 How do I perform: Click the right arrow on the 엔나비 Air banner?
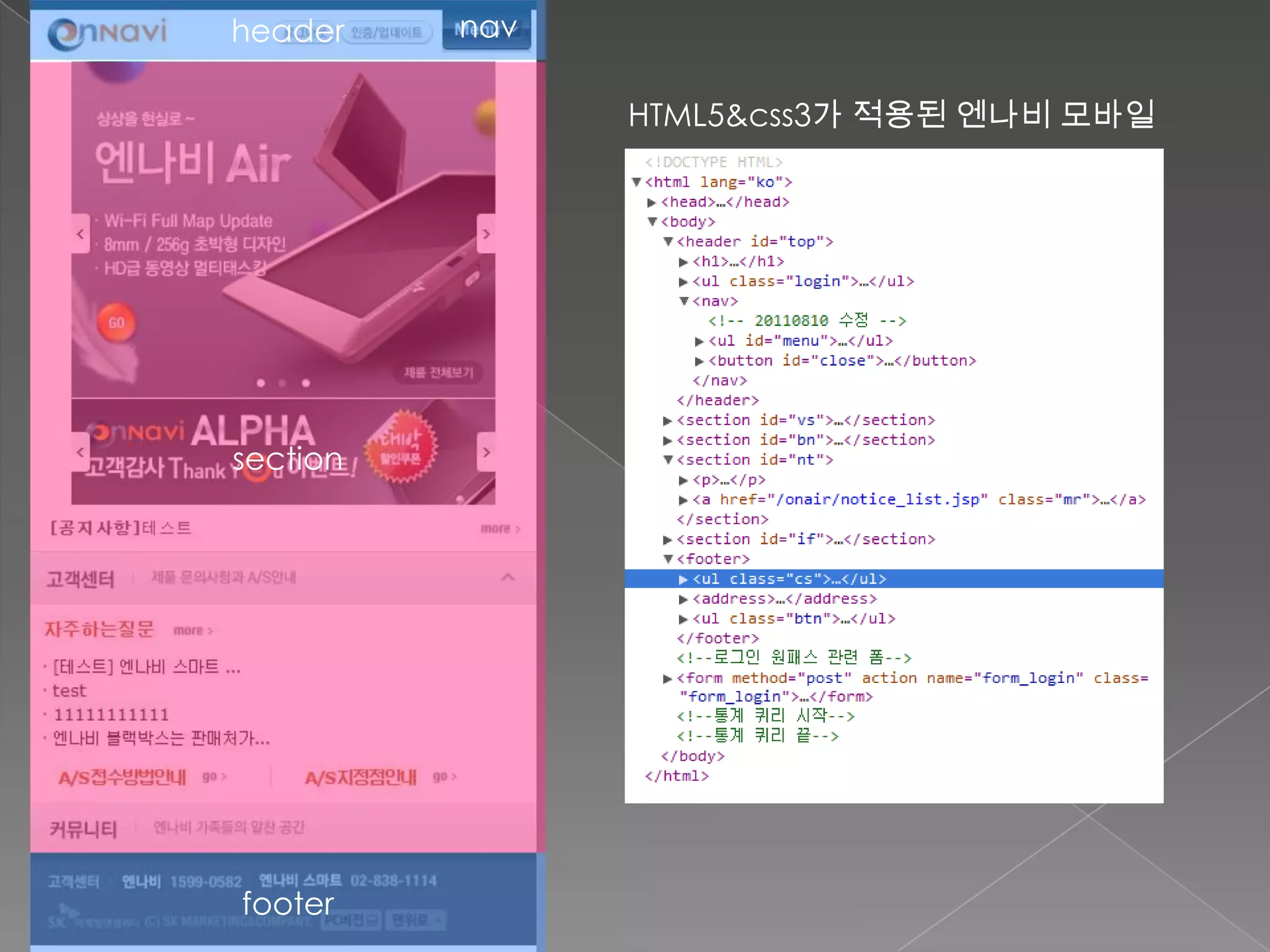coord(486,234)
